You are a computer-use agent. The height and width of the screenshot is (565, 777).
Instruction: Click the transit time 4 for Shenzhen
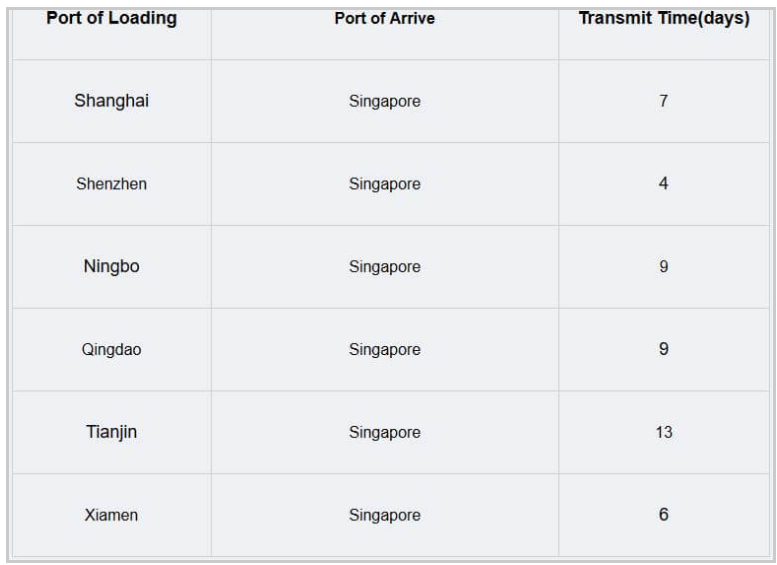tap(663, 184)
